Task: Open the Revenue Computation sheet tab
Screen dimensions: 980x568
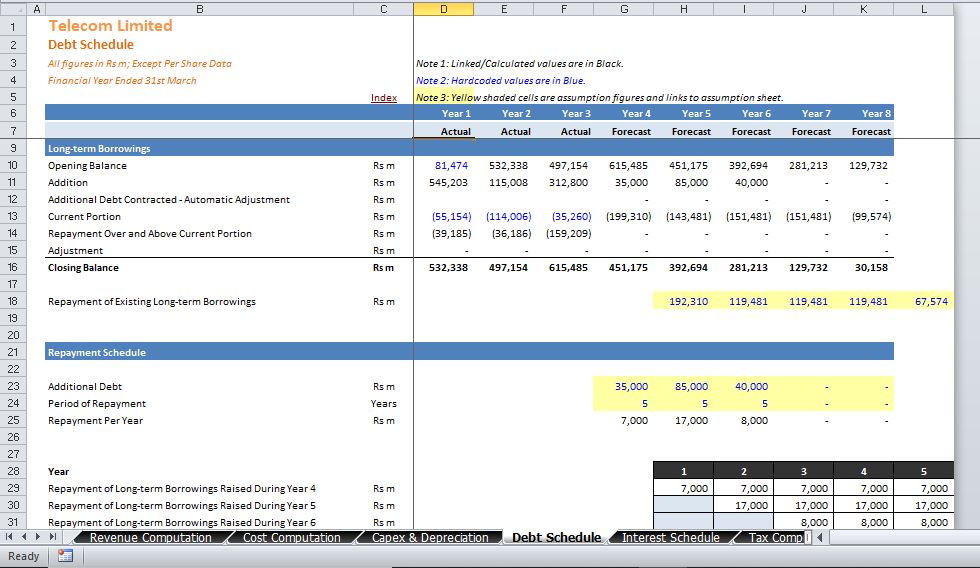Action: click(x=151, y=537)
